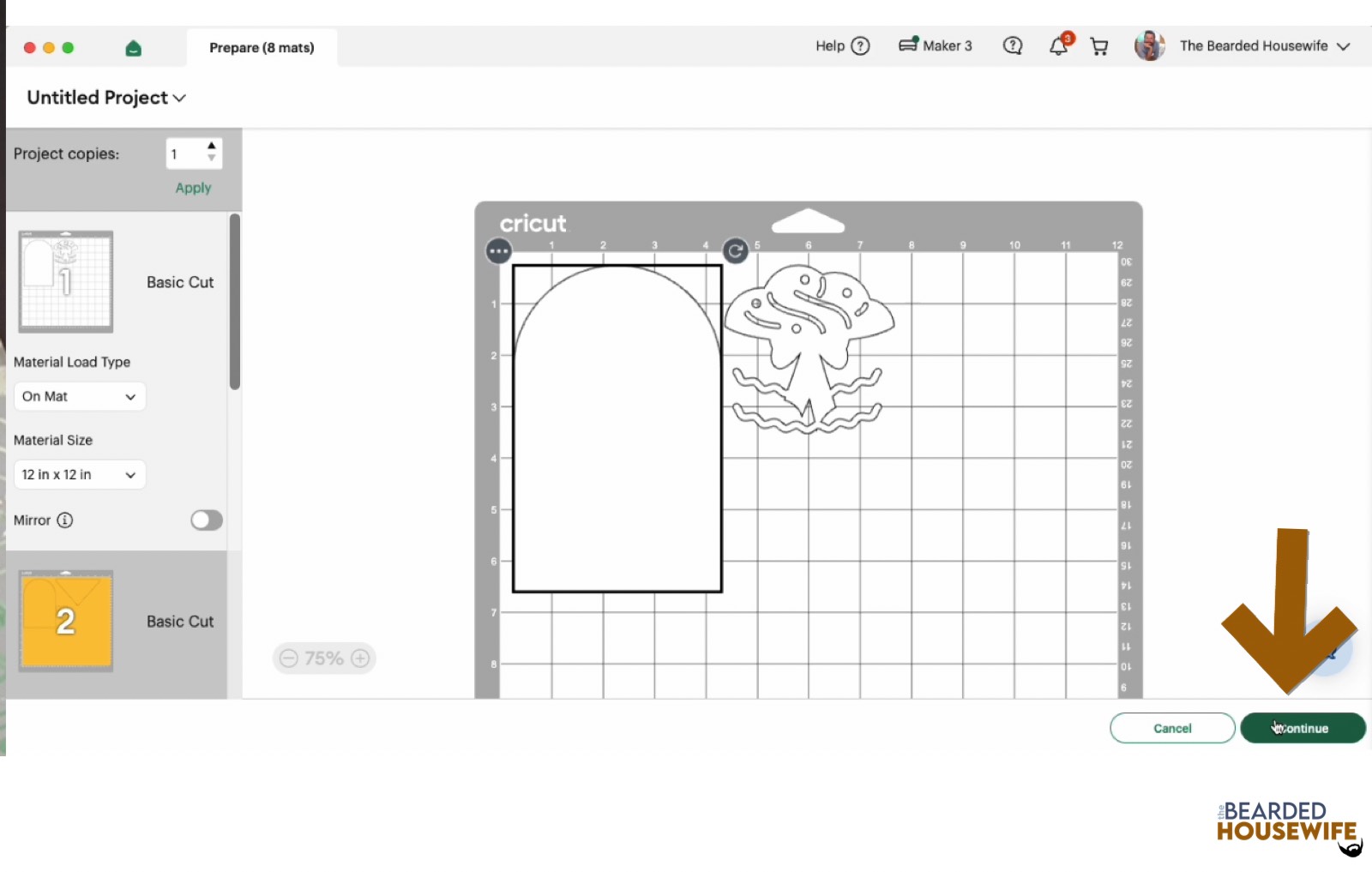
Task: Increase project copies with up arrow
Action: coord(211,146)
